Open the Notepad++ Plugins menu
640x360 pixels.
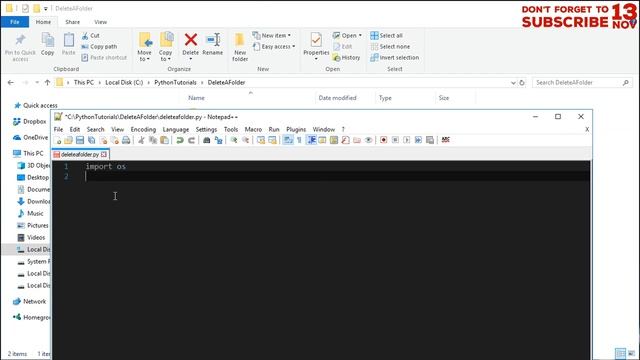click(x=296, y=129)
